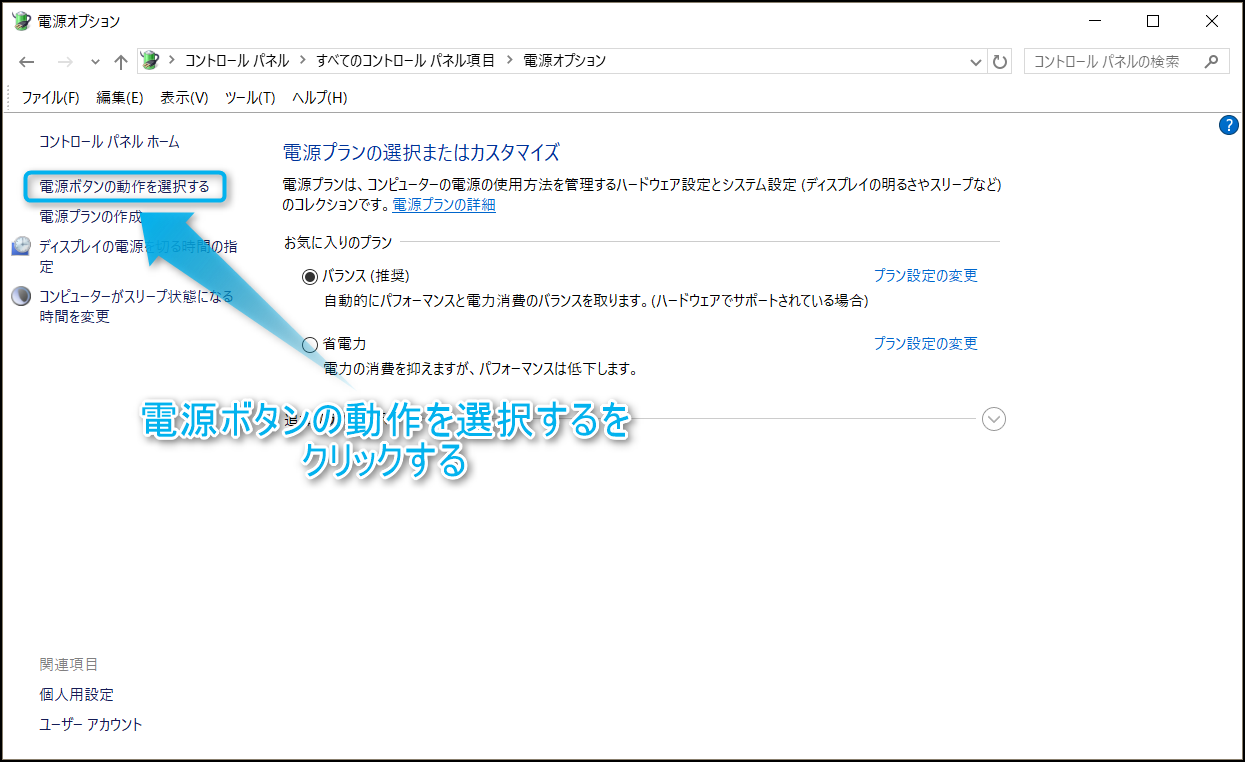Open 個人用設定 under related items
This screenshot has height=762, width=1245.
coord(76,694)
